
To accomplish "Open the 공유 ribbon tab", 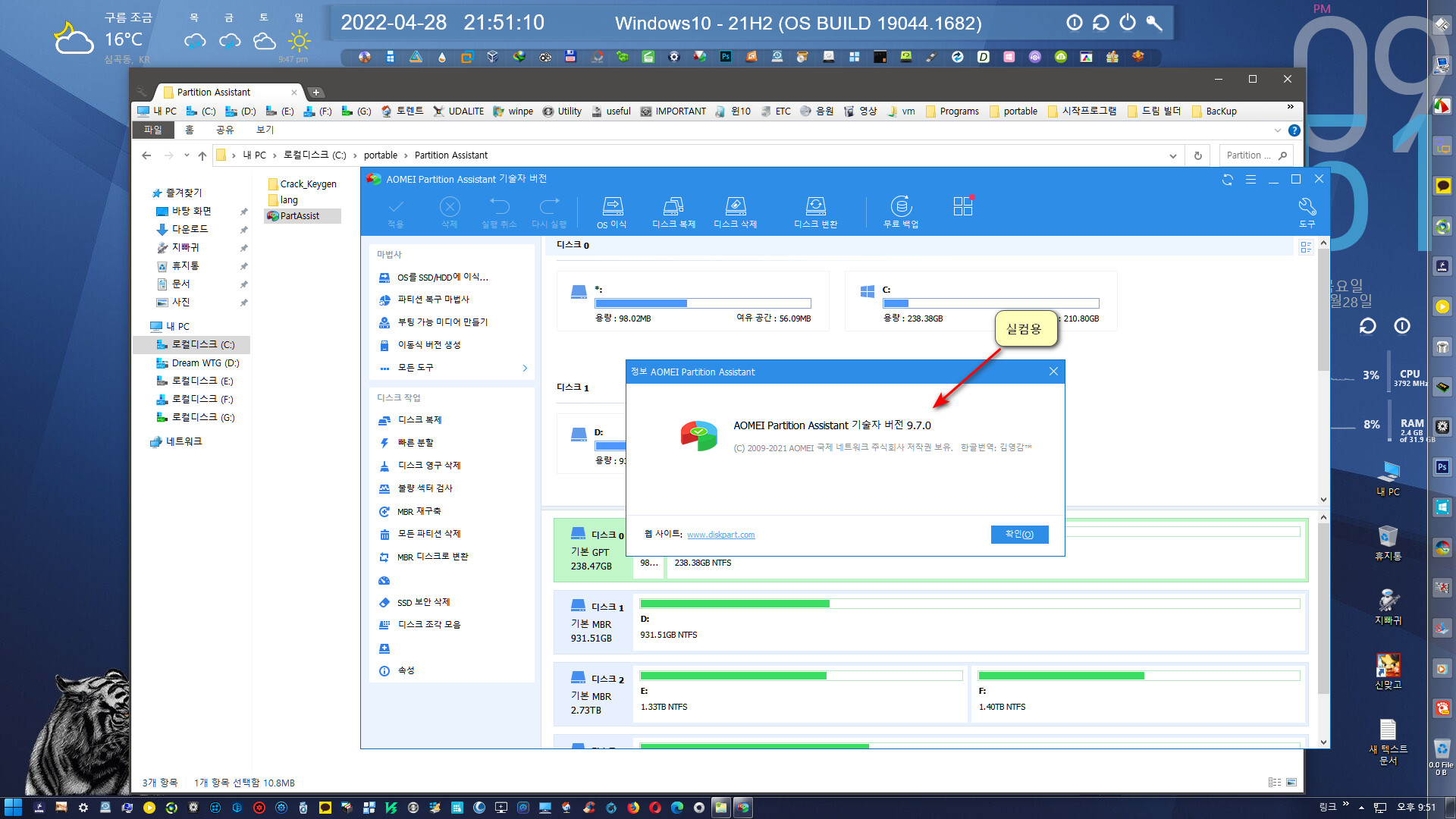I will coord(225,130).
